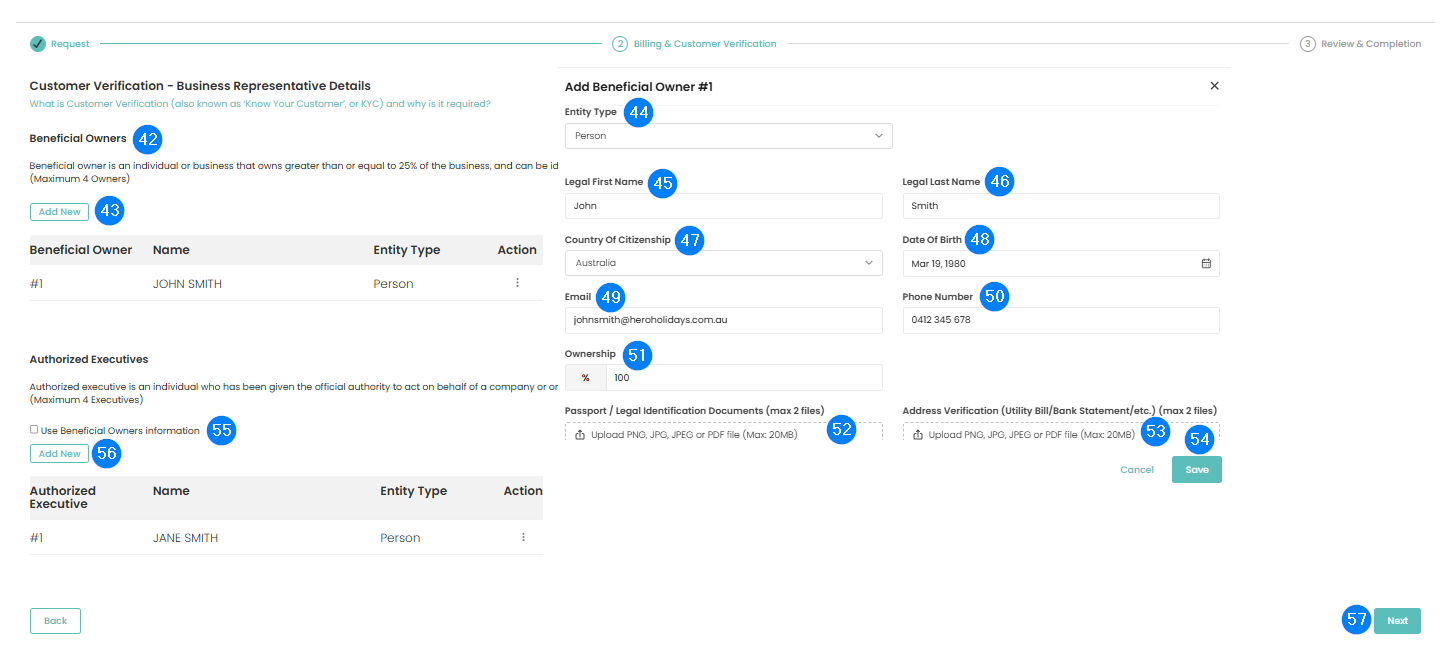The width and height of the screenshot is (1446, 648).
Task: Click the Review & Completion step number icon
Action: [1307, 44]
